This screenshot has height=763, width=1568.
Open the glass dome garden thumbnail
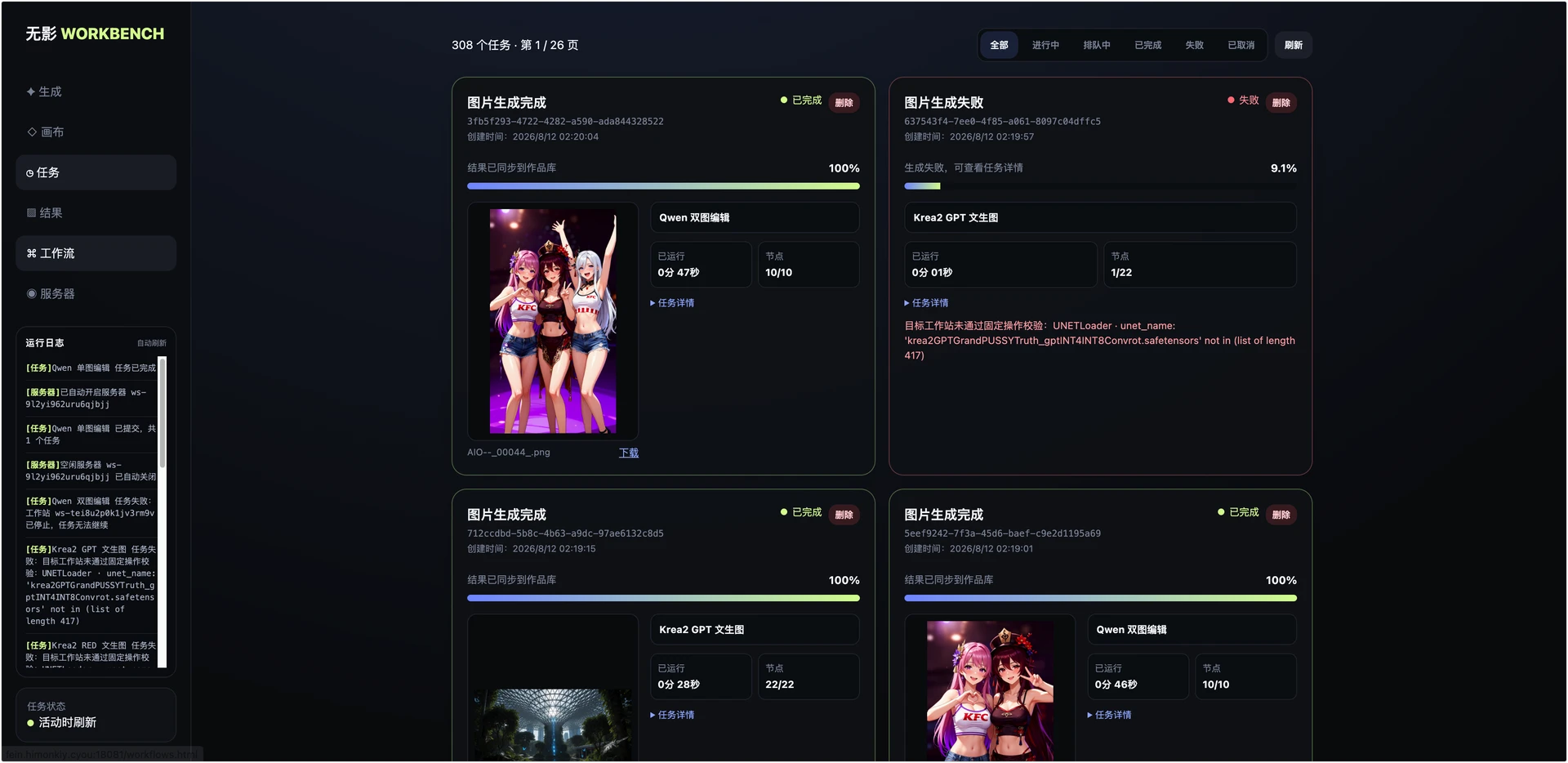[553, 725]
